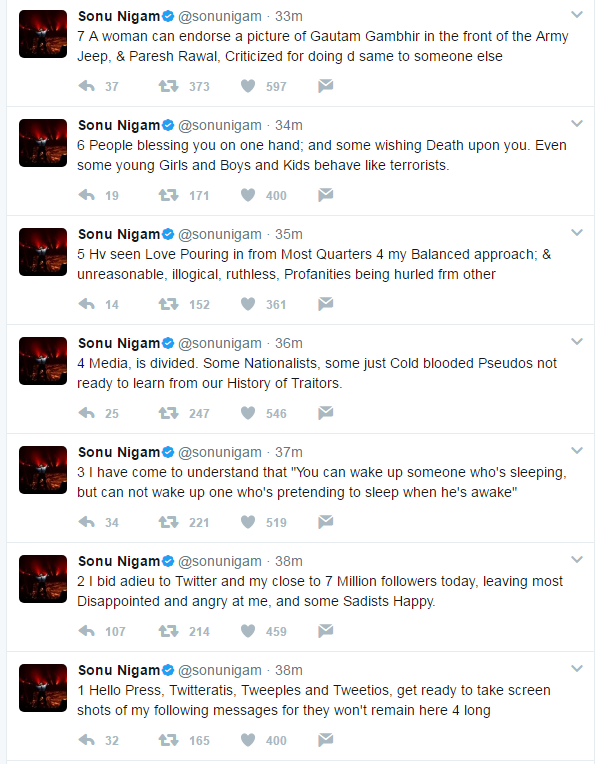
Task: Reply to the bid adieu tweet
Action: (87, 631)
